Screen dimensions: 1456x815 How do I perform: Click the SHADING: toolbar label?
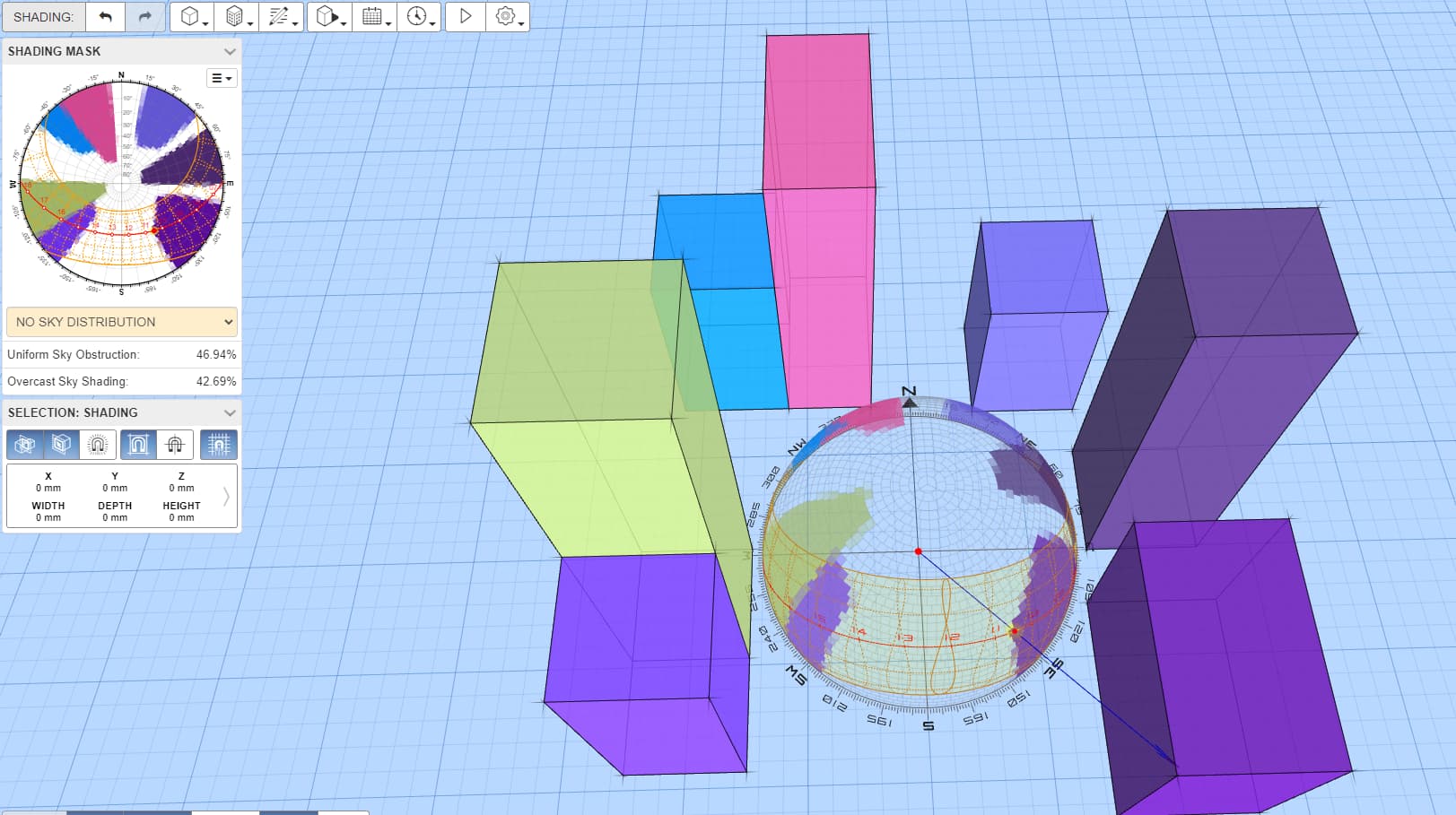43,17
